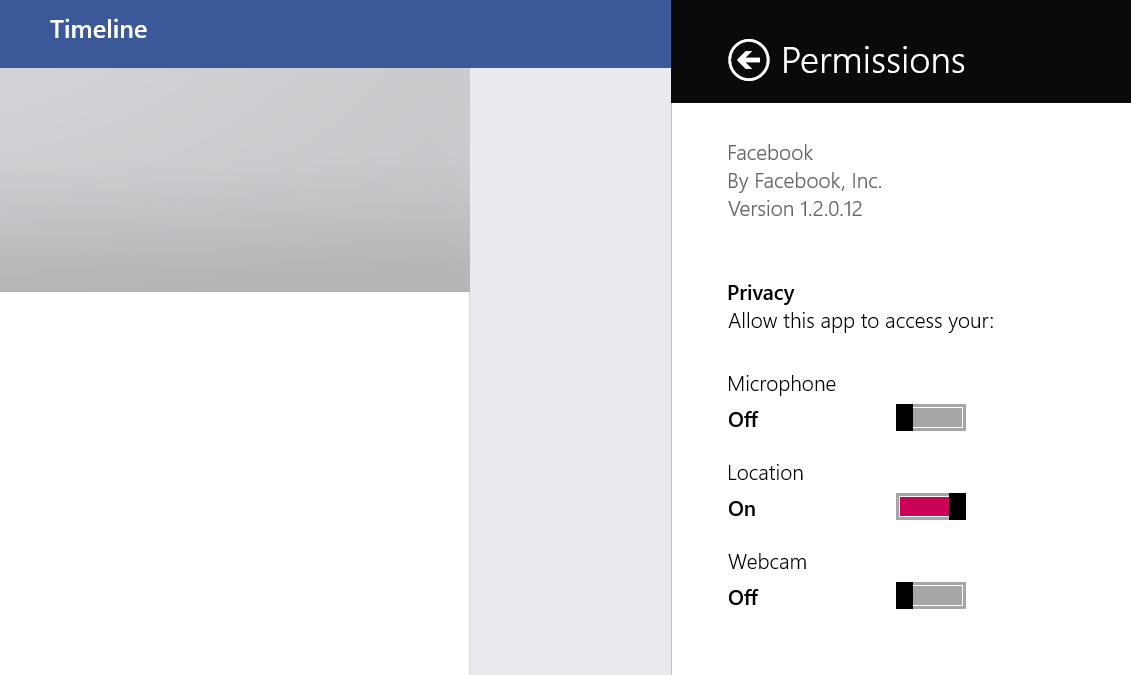Image resolution: width=1131 pixels, height=675 pixels.
Task: Click the Microphone permission label
Action: coord(781,383)
